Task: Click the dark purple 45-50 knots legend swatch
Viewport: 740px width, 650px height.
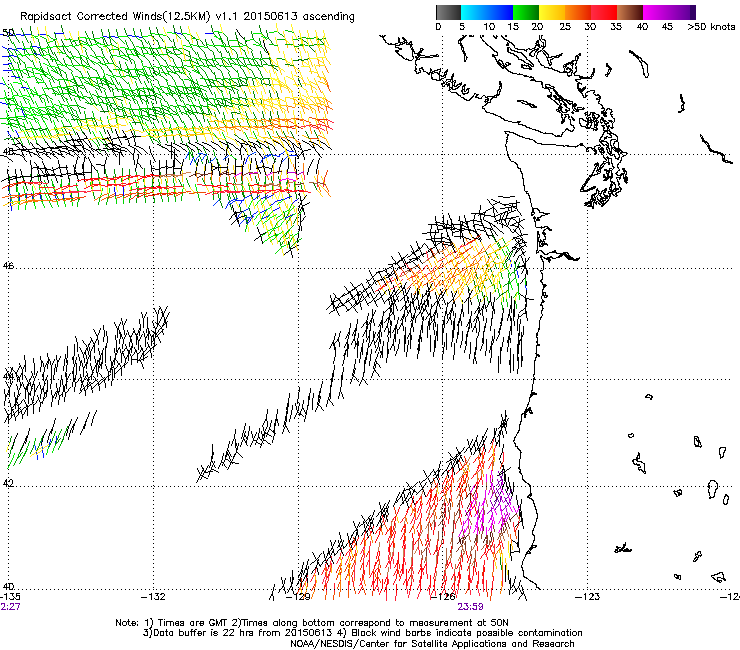Action: point(682,12)
